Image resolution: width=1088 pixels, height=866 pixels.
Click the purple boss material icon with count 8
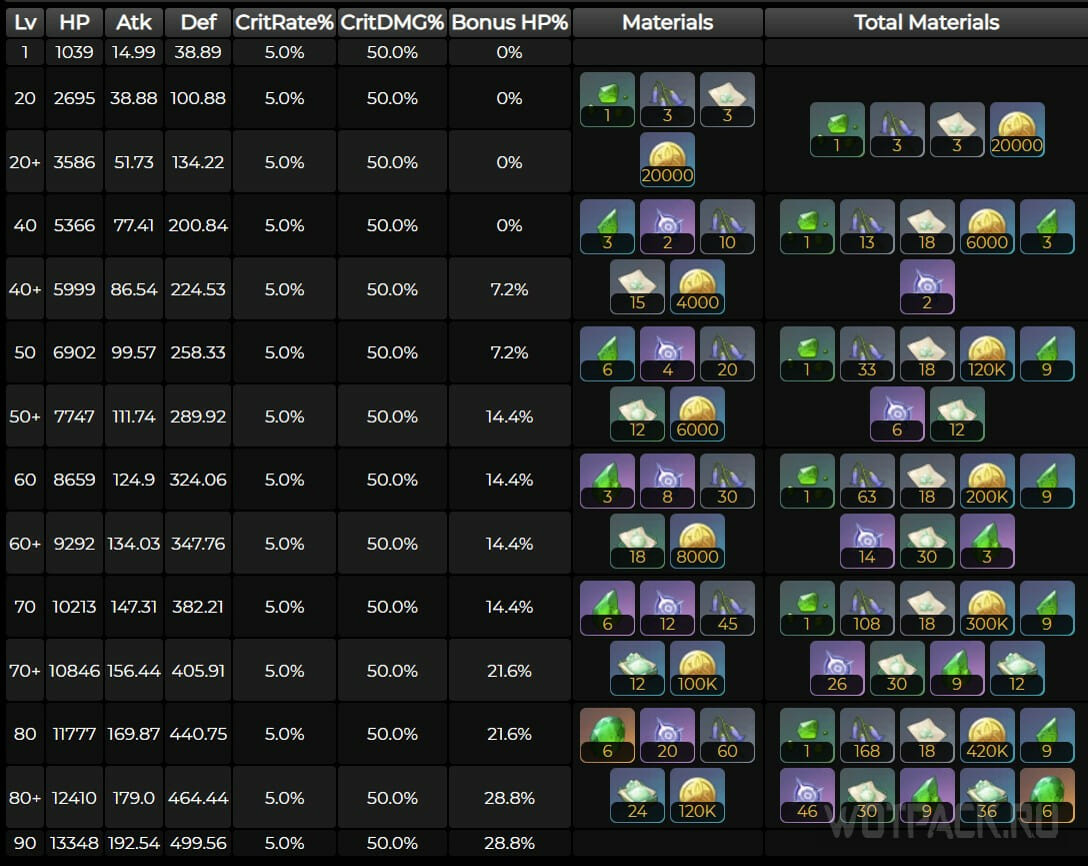[667, 480]
